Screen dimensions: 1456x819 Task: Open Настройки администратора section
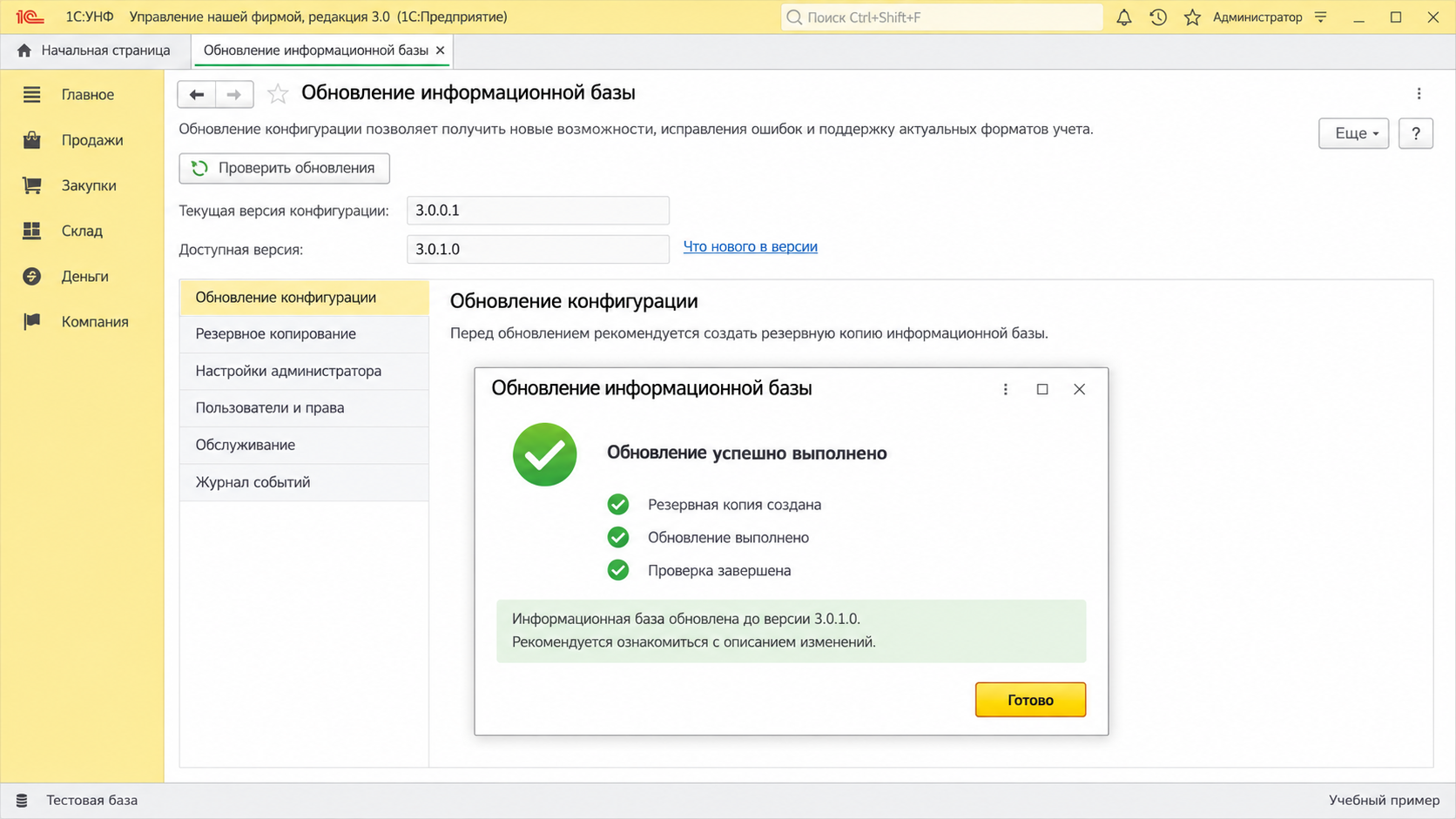(x=304, y=372)
